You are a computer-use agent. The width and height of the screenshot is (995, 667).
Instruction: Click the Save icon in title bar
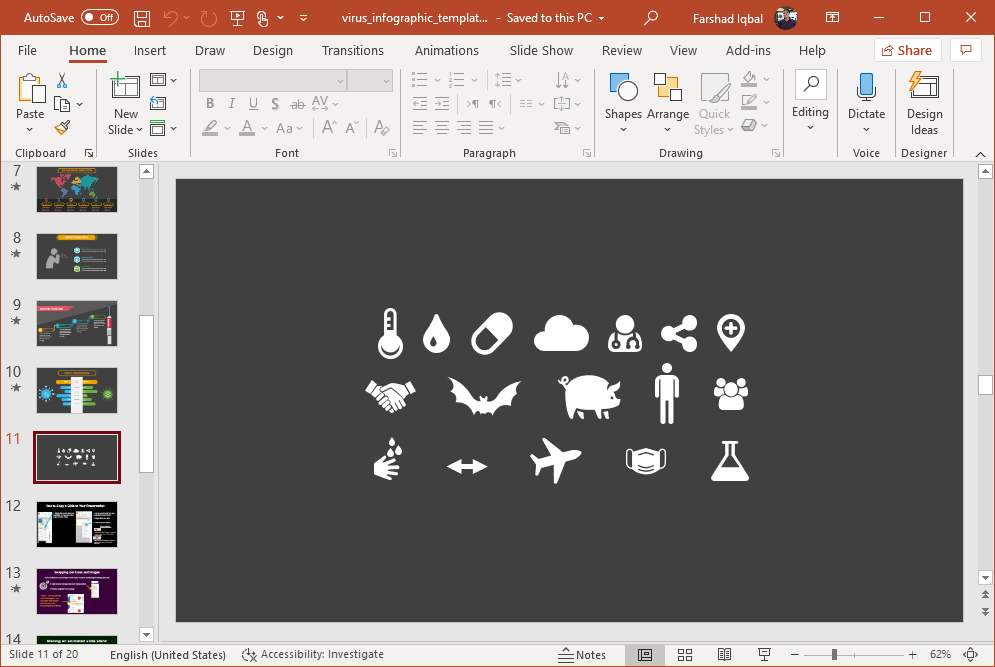click(x=142, y=18)
